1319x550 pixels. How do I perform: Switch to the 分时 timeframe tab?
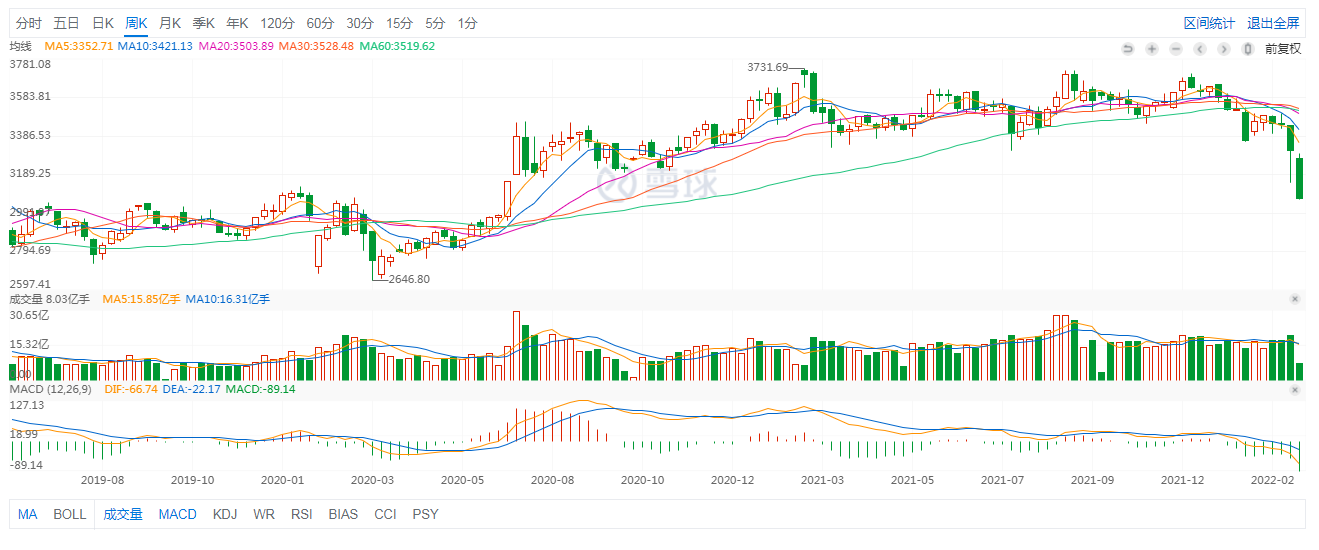coord(29,23)
